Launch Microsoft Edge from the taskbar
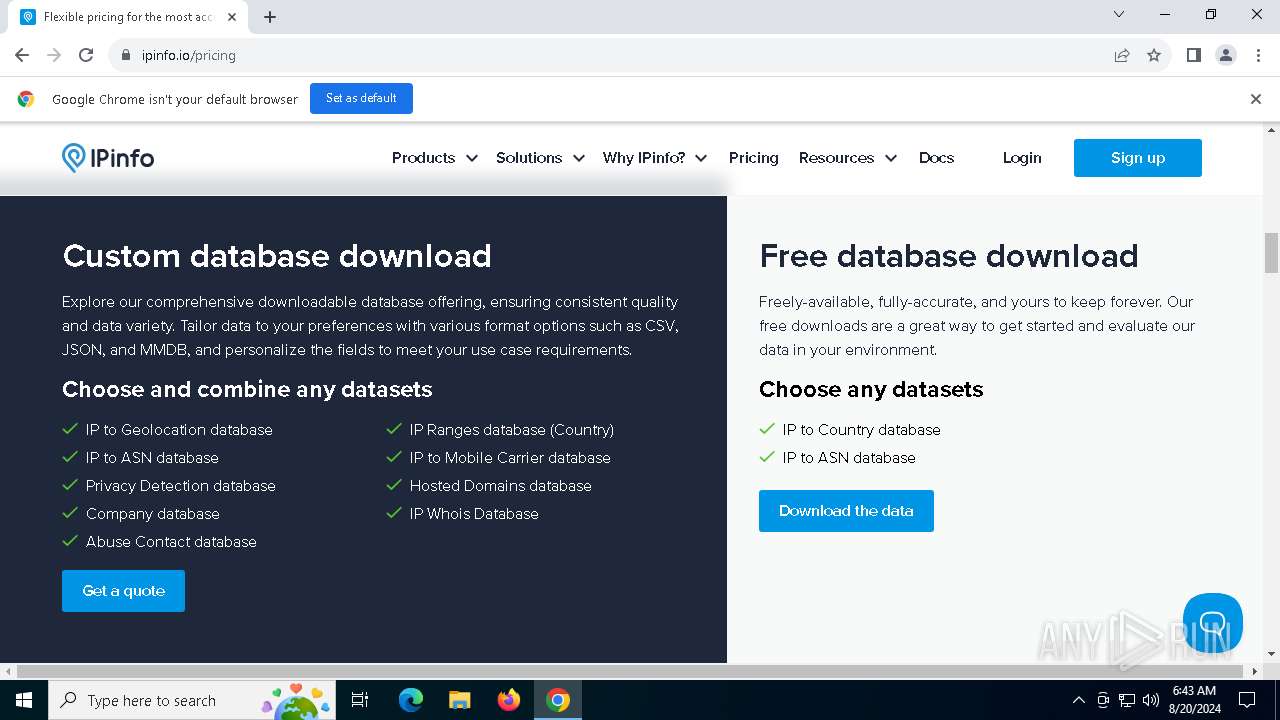Screen dimensions: 1280x720 [x=411, y=700]
